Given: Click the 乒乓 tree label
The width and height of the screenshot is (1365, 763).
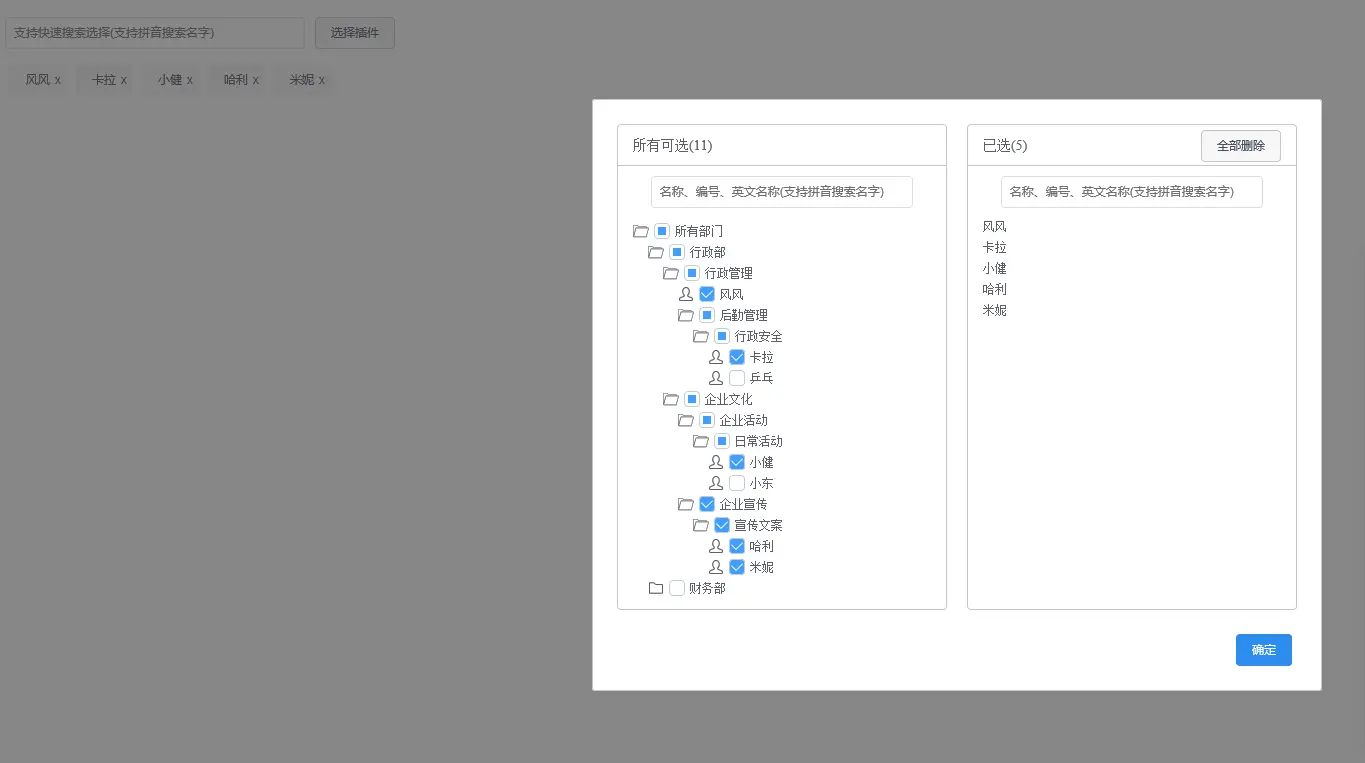Looking at the screenshot, I should [762, 378].
